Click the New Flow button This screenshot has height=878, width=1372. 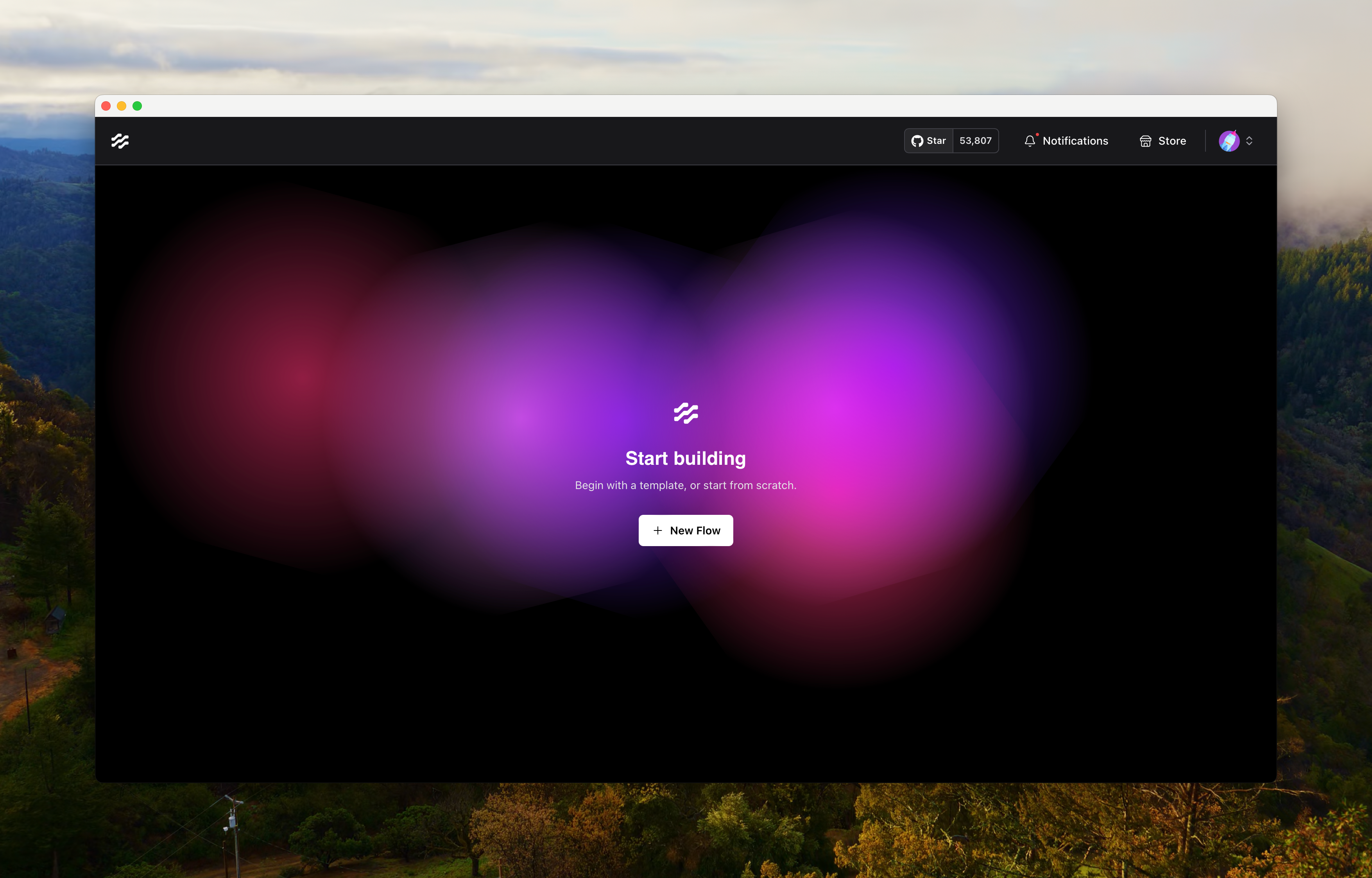point(685,530)
